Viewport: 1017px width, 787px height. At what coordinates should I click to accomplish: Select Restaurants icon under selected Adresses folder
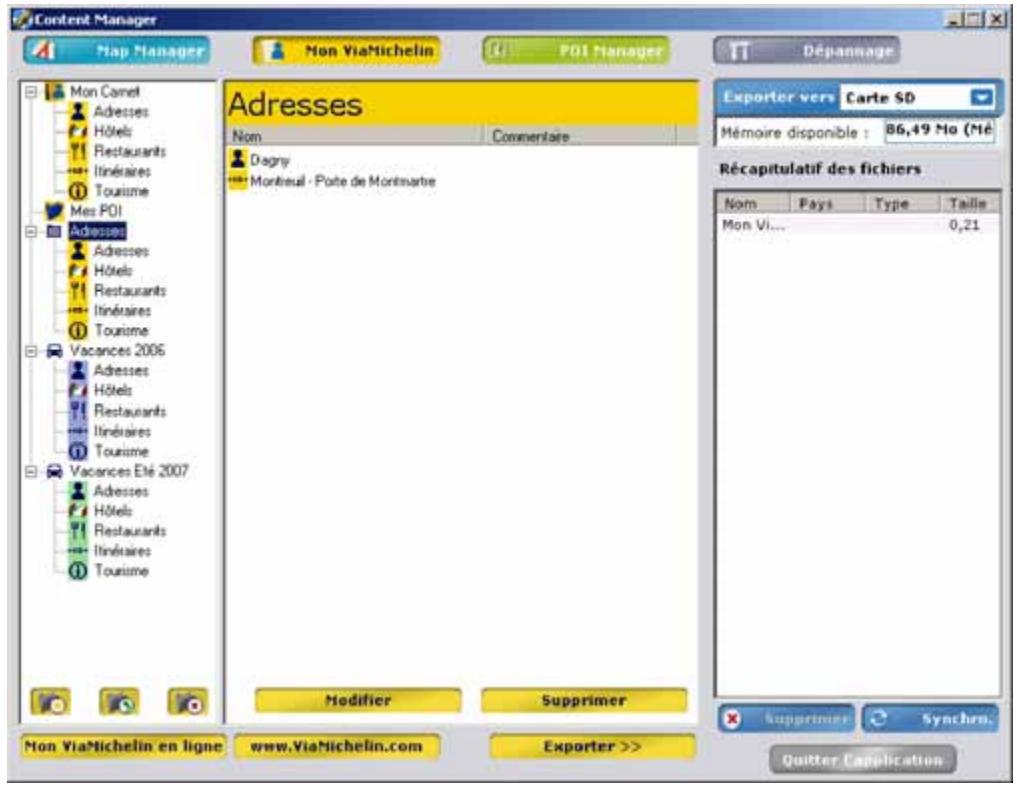click(78, 291)
